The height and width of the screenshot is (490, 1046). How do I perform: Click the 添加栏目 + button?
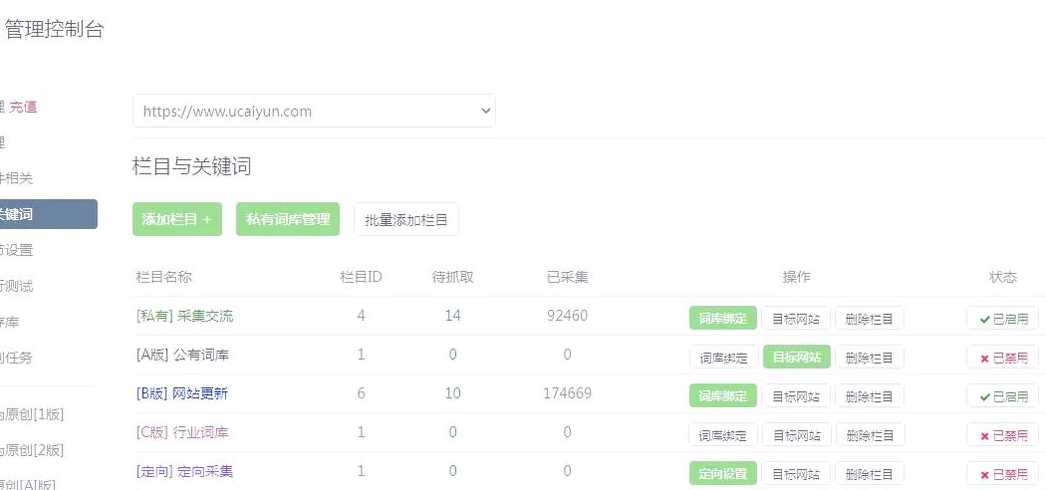(x=177, y=219)
